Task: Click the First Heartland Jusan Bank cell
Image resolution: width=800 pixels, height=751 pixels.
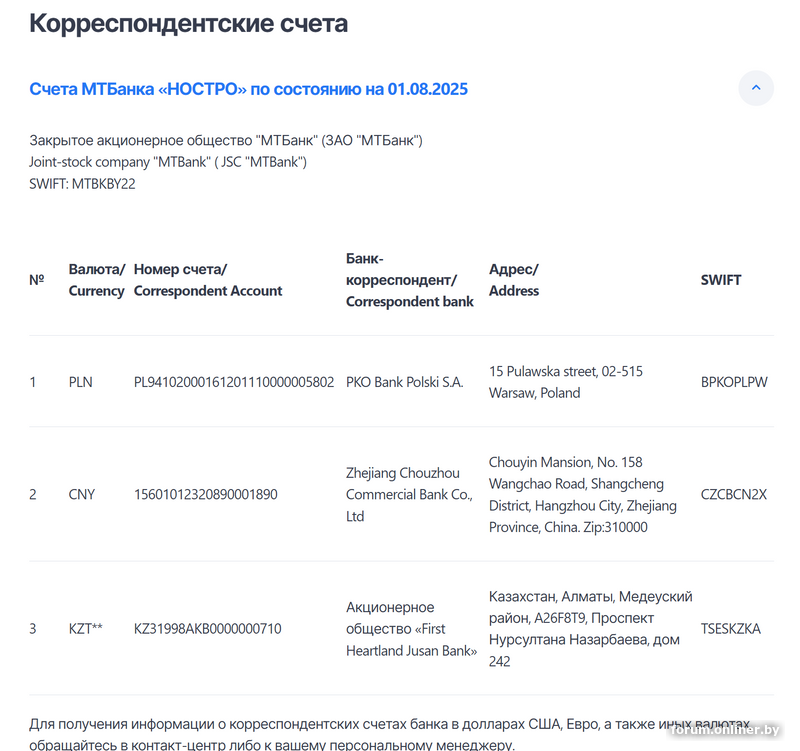Action: click(x=411, y=629)
